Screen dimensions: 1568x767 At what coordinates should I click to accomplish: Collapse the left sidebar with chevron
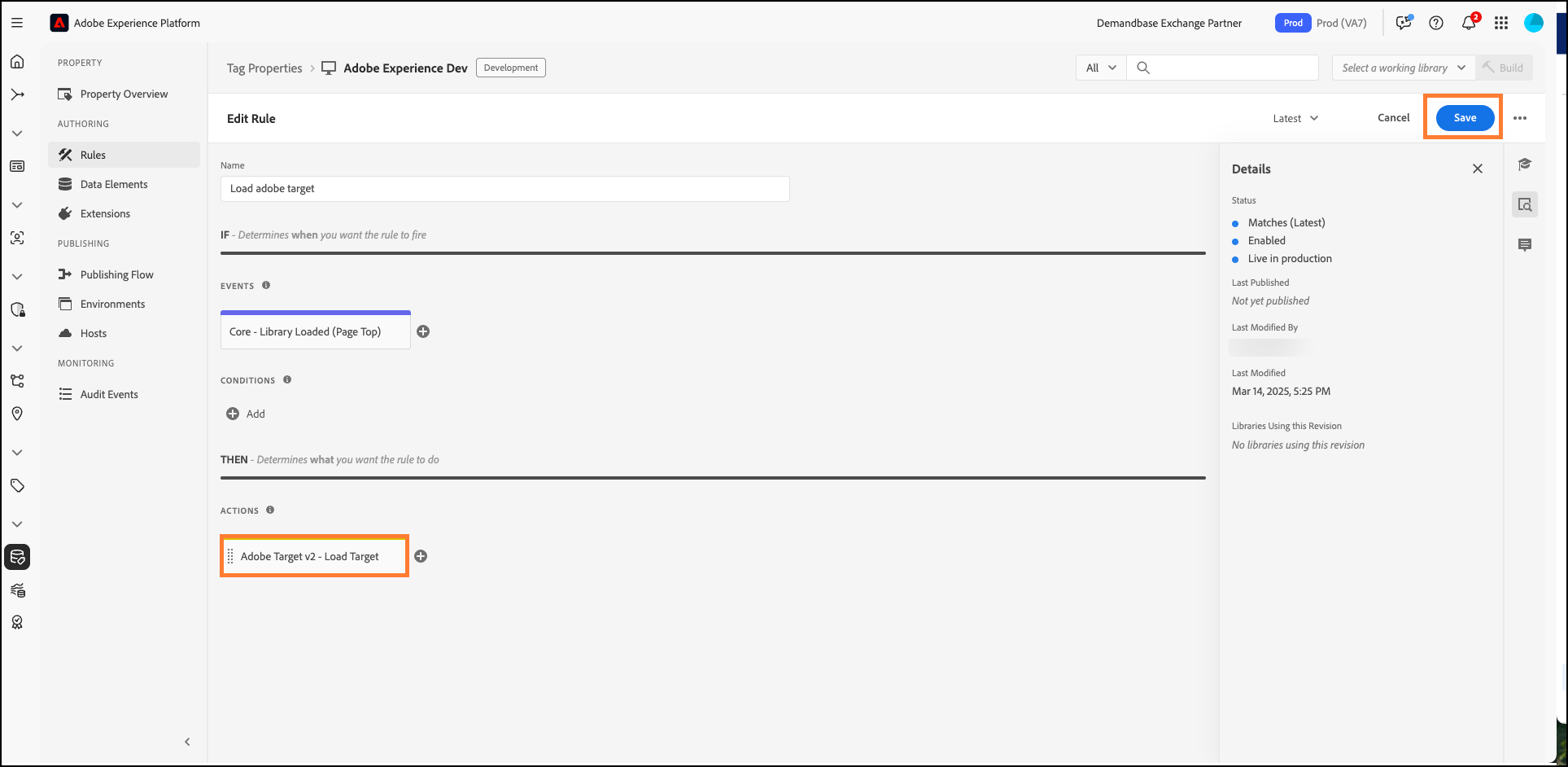[187, 742]
